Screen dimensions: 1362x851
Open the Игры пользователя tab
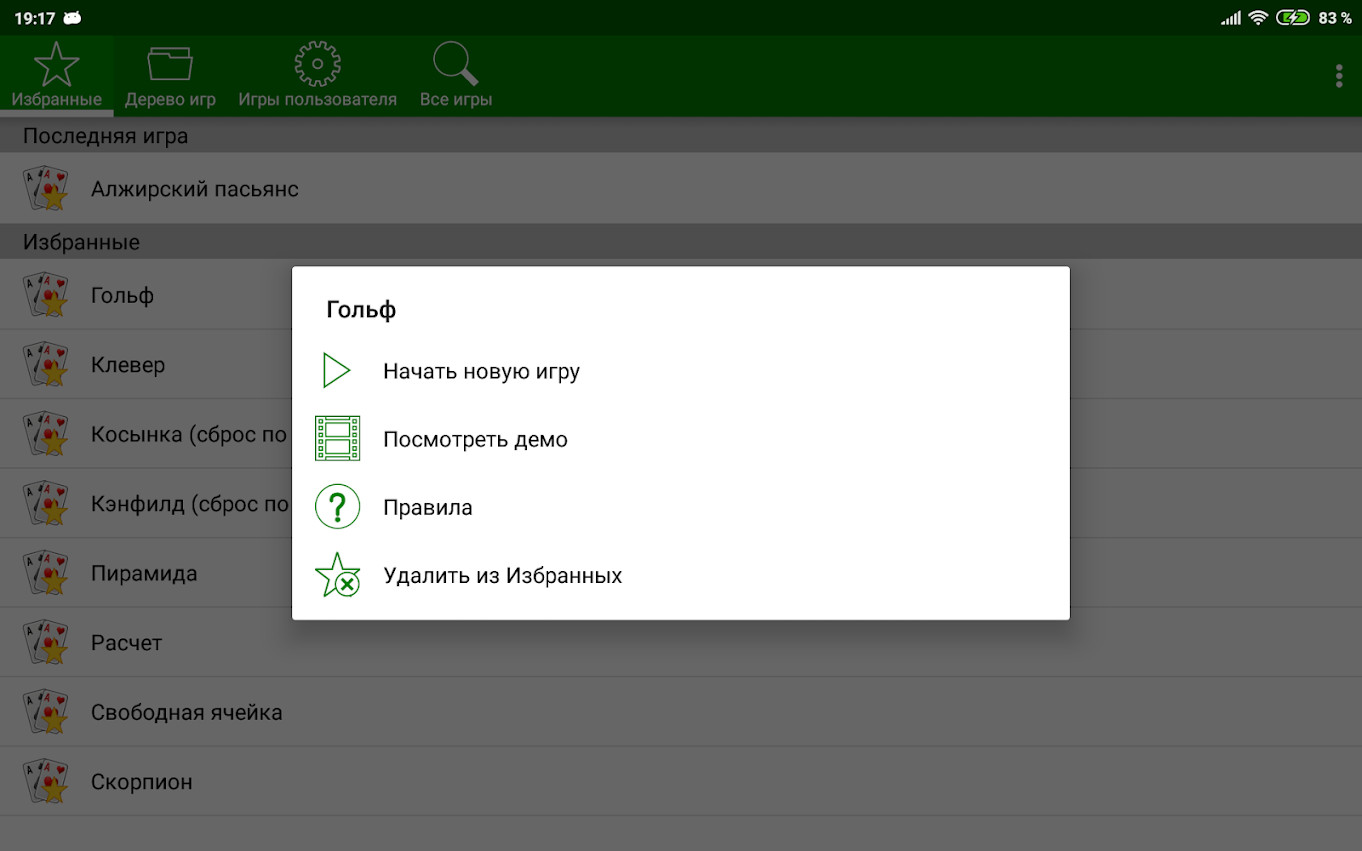click(x=317, y=76)
